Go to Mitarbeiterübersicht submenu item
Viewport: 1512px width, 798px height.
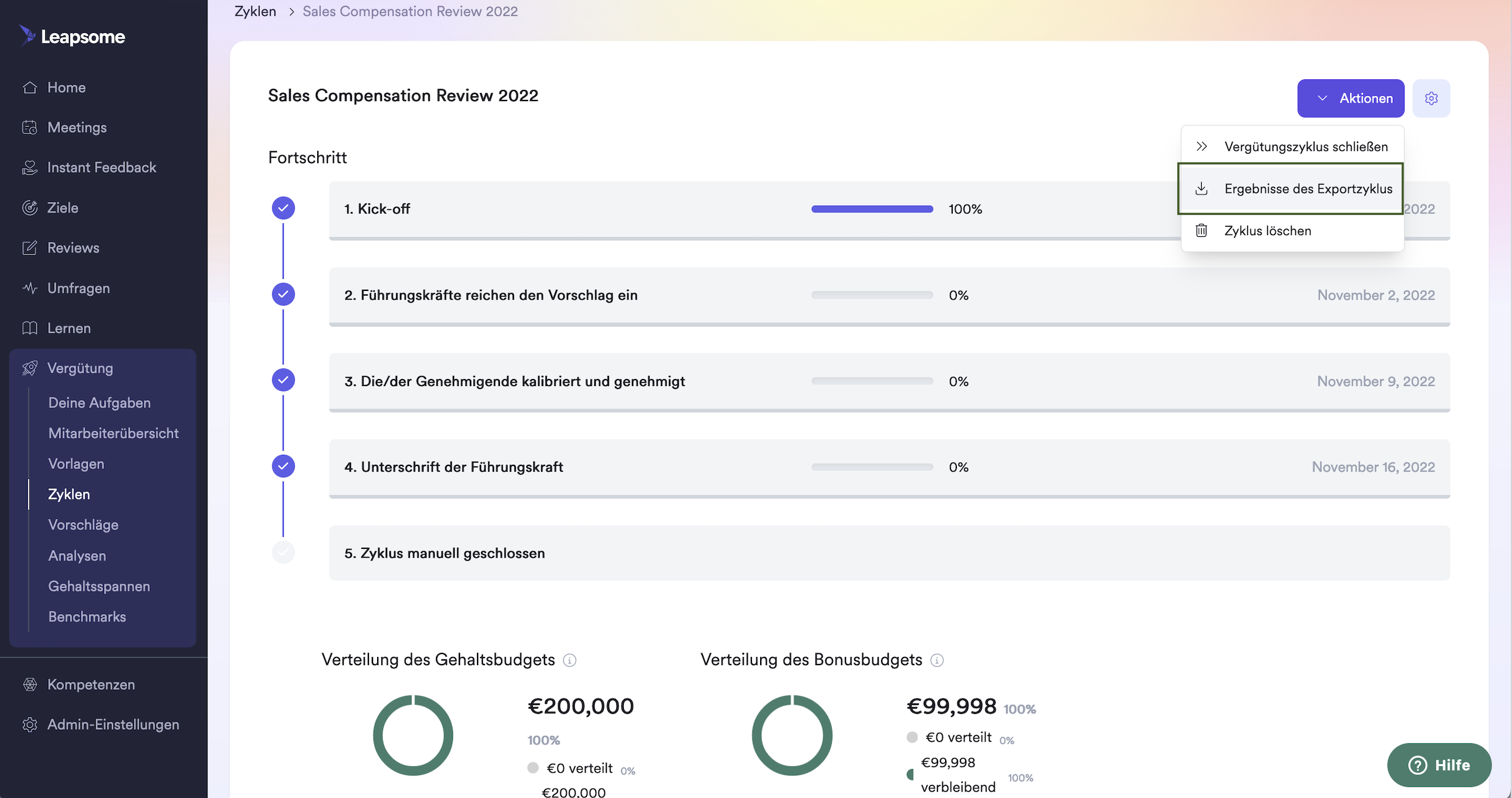pos(113,433)
